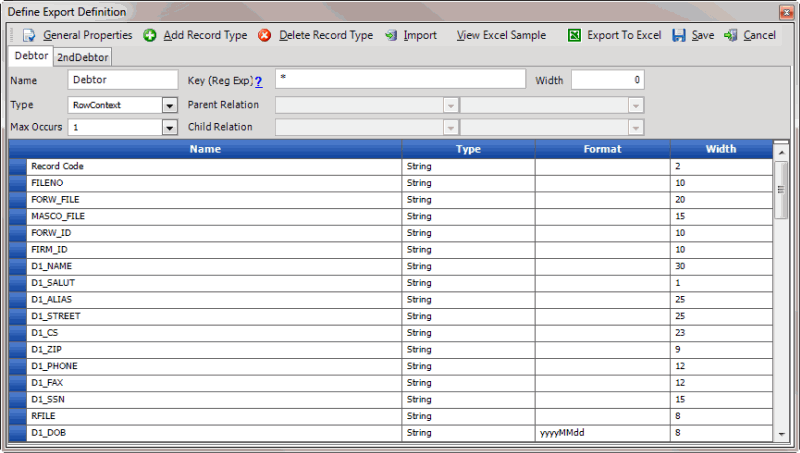Image resolution: width=800 pixels, height=453 pixels.
Task: Click View Excel Sample button
Action: [501, 35]
